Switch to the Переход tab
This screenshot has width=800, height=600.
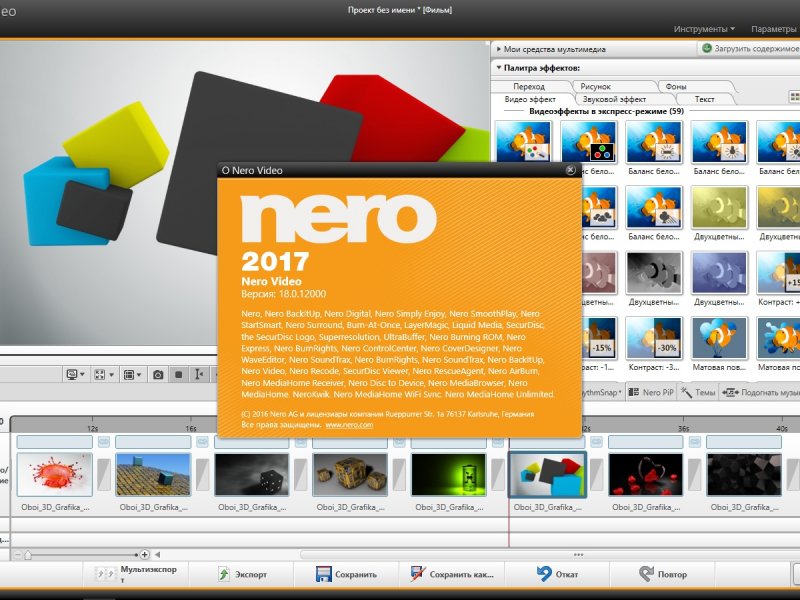529,86
